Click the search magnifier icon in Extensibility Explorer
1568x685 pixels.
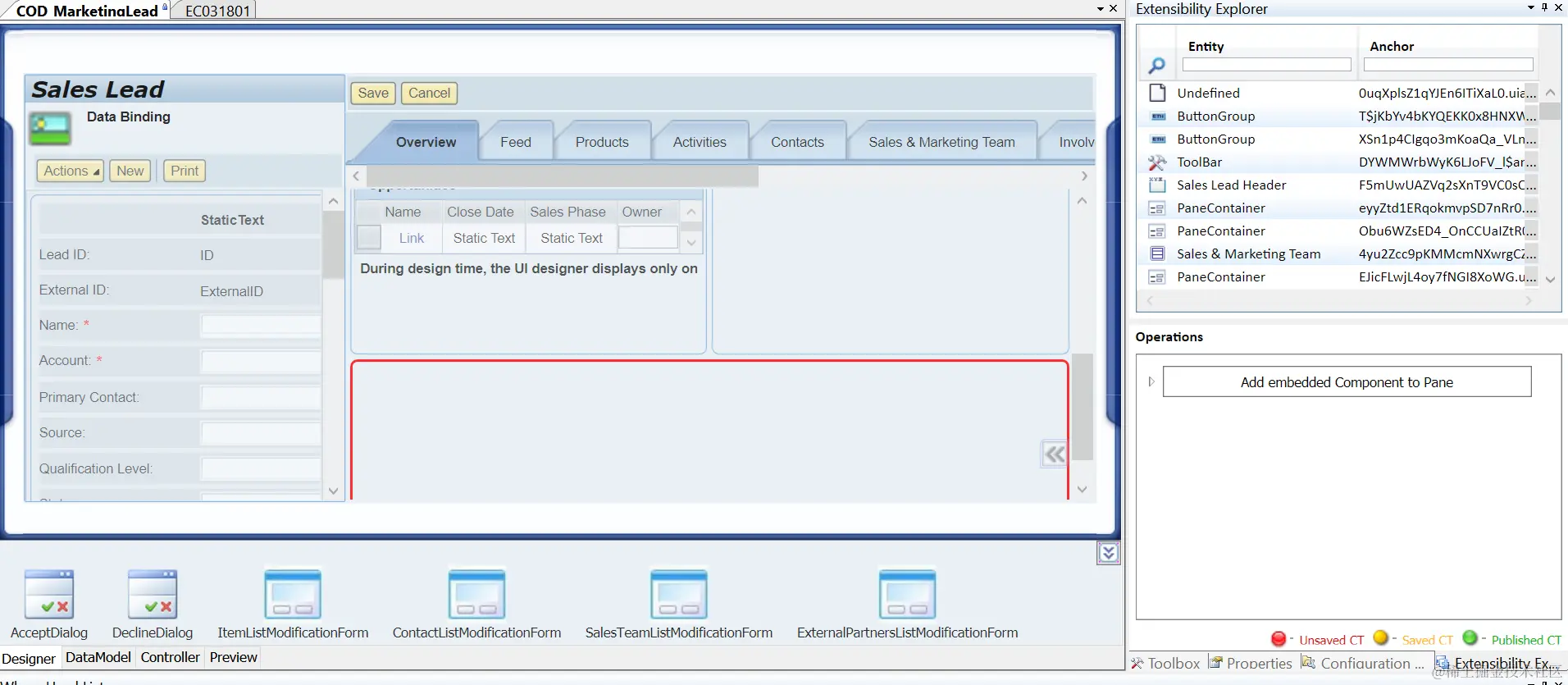click(x=1156, y=65)
